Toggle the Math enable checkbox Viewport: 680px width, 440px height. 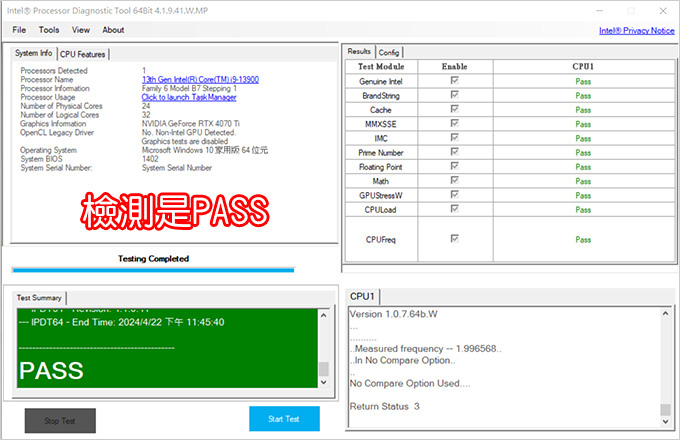[454, 180]
